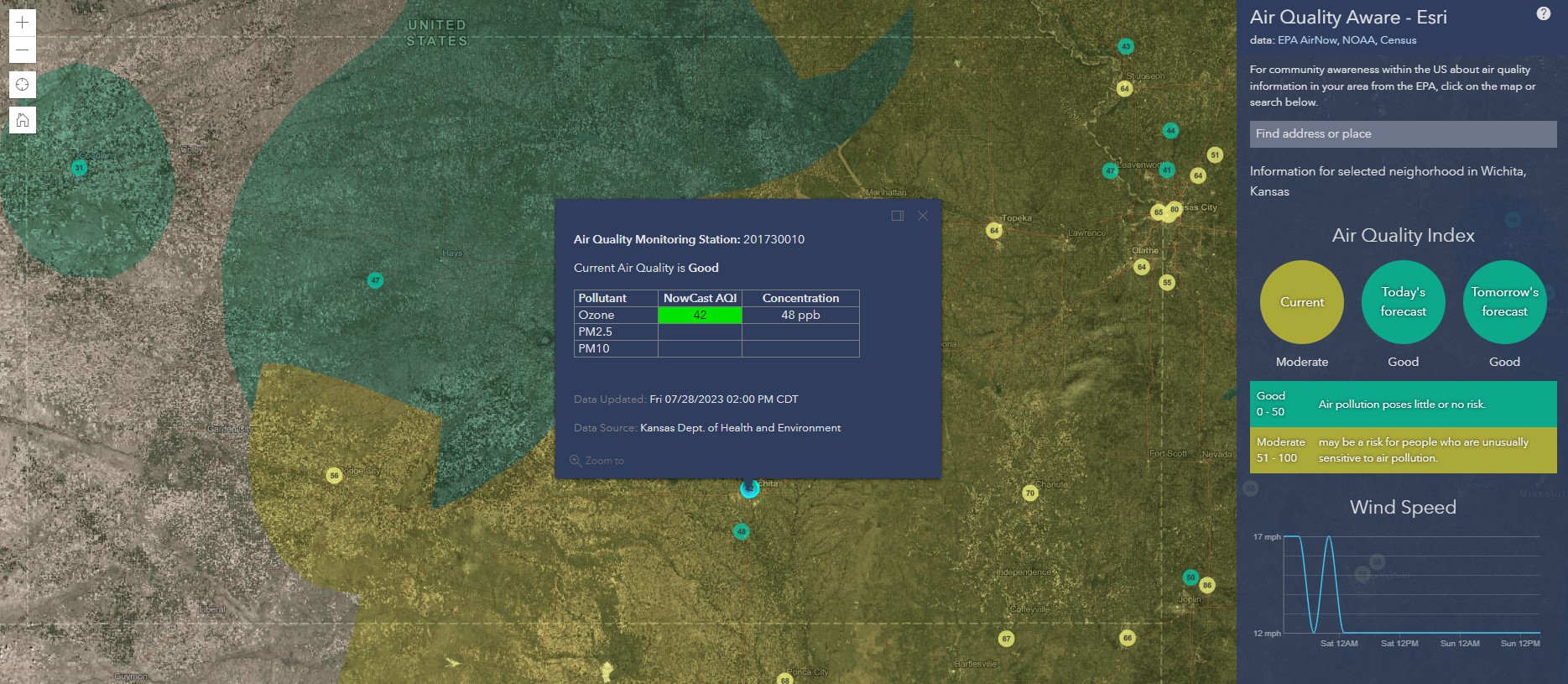
Task: Select Today's forecast circle
Action: click(x=1403, y=302)
